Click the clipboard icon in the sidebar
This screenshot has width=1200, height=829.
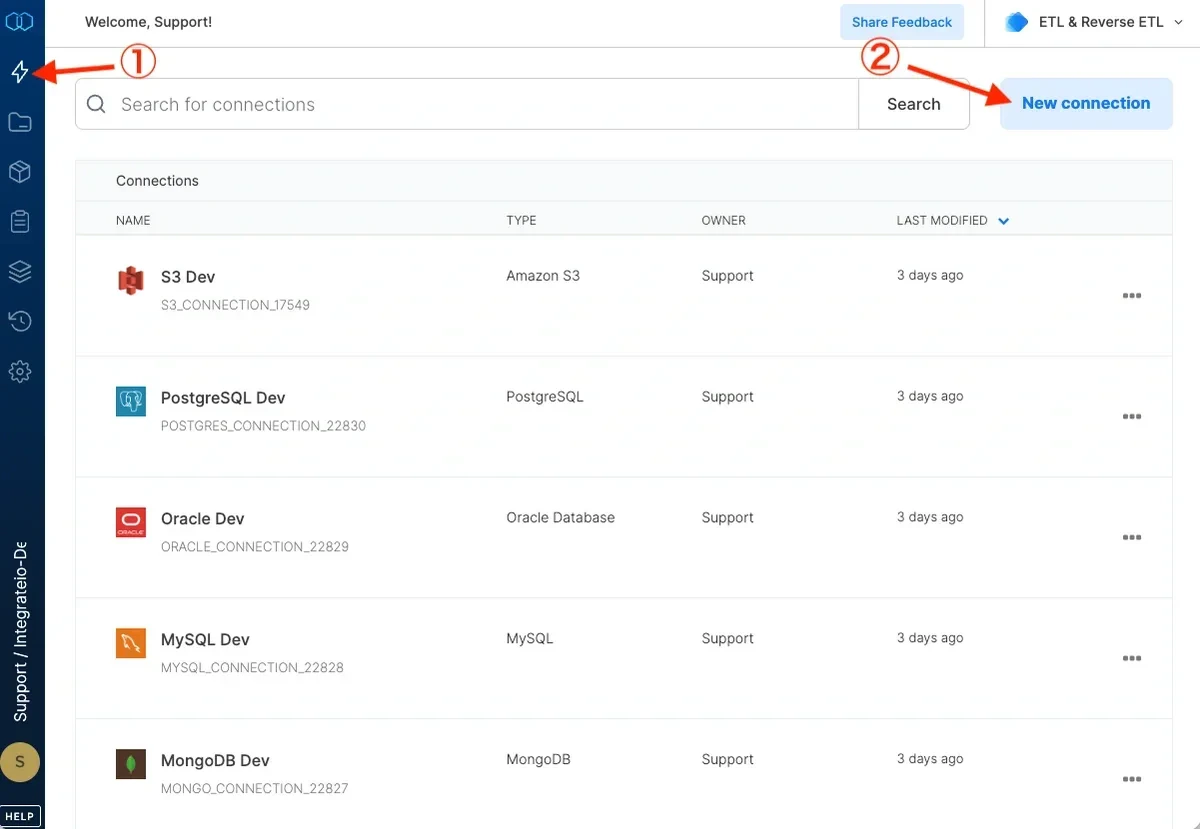point(21,221)
